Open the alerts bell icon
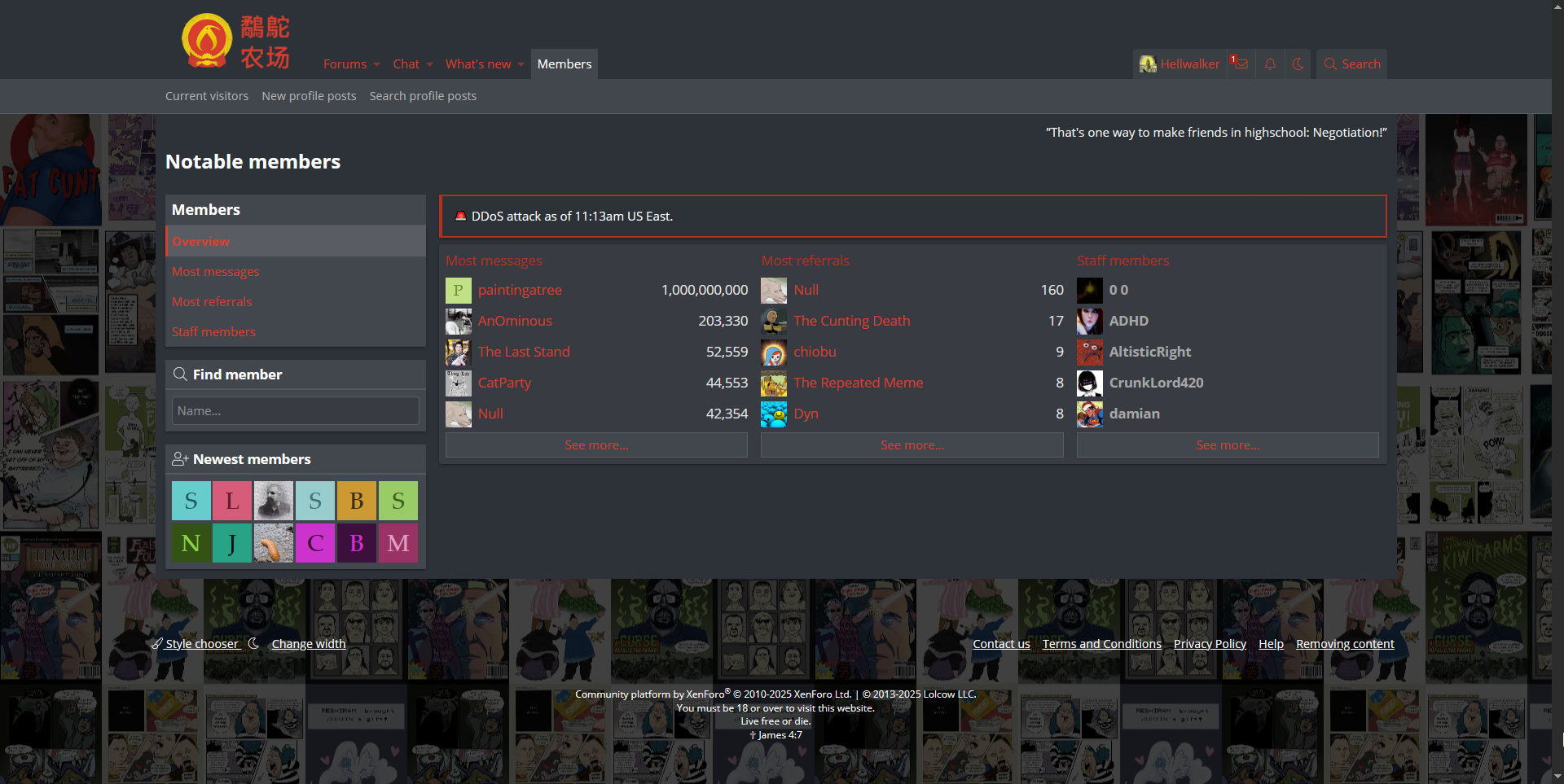This screenshot has height=784, width=1564. tap(1270, 64)
